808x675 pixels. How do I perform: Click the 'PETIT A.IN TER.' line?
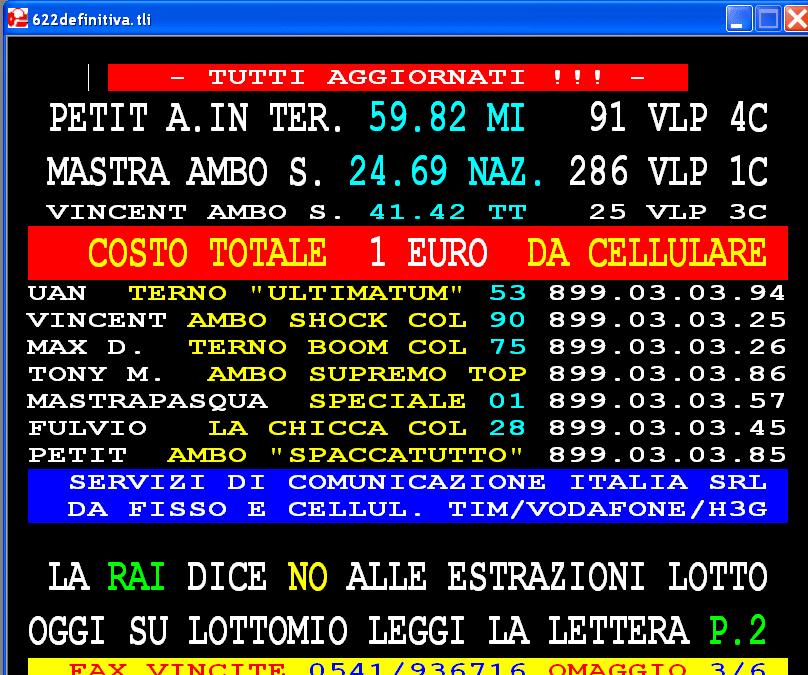tap(196, 118)
